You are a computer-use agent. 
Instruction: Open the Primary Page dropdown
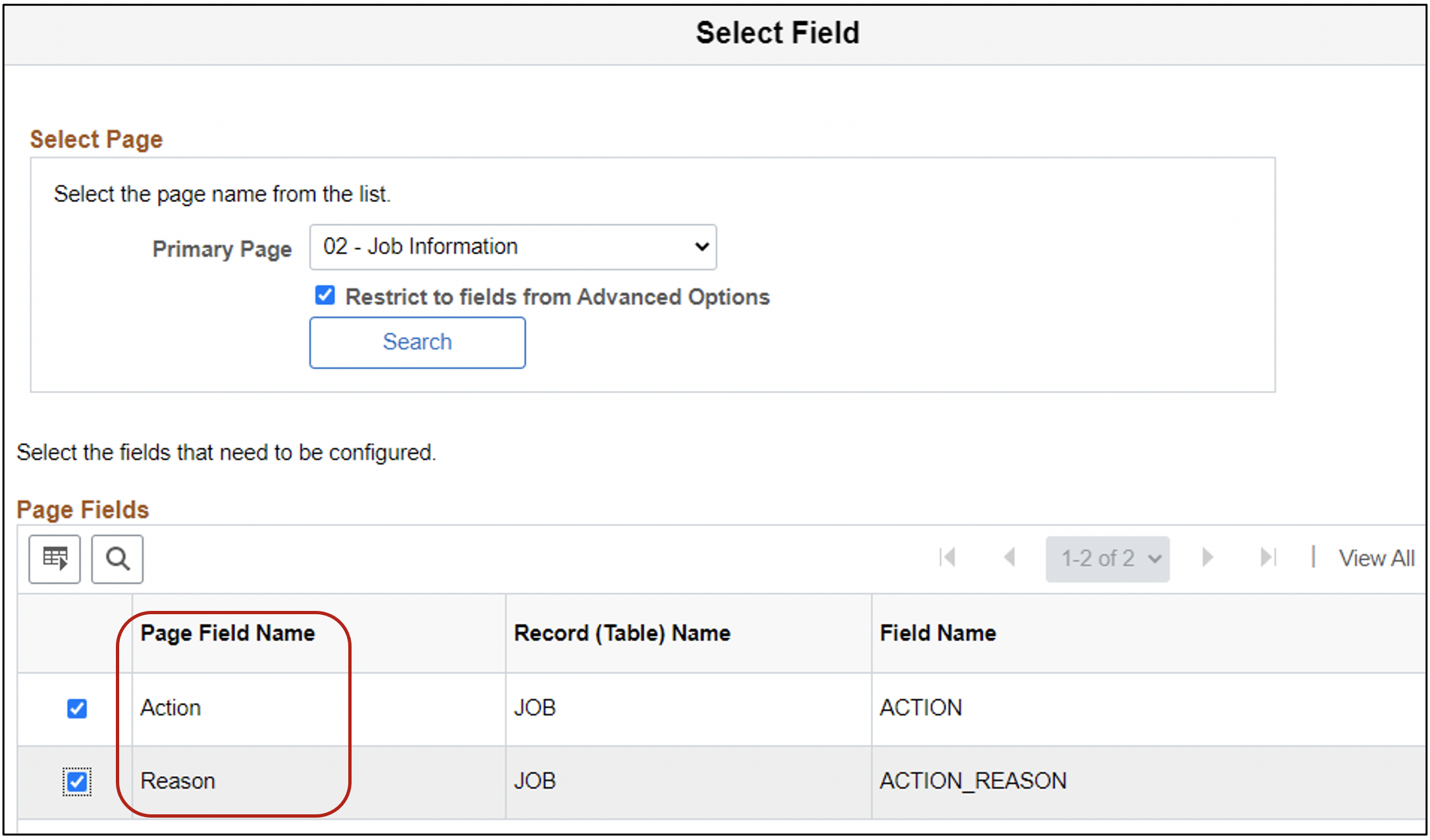512,247
